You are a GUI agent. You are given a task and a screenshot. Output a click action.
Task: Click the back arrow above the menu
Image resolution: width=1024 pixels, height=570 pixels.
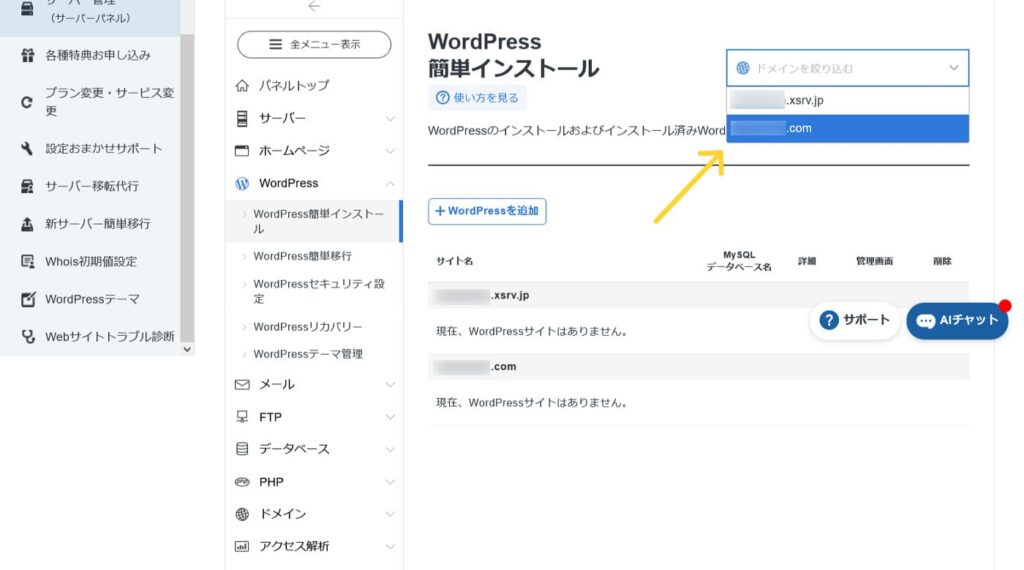314,6
